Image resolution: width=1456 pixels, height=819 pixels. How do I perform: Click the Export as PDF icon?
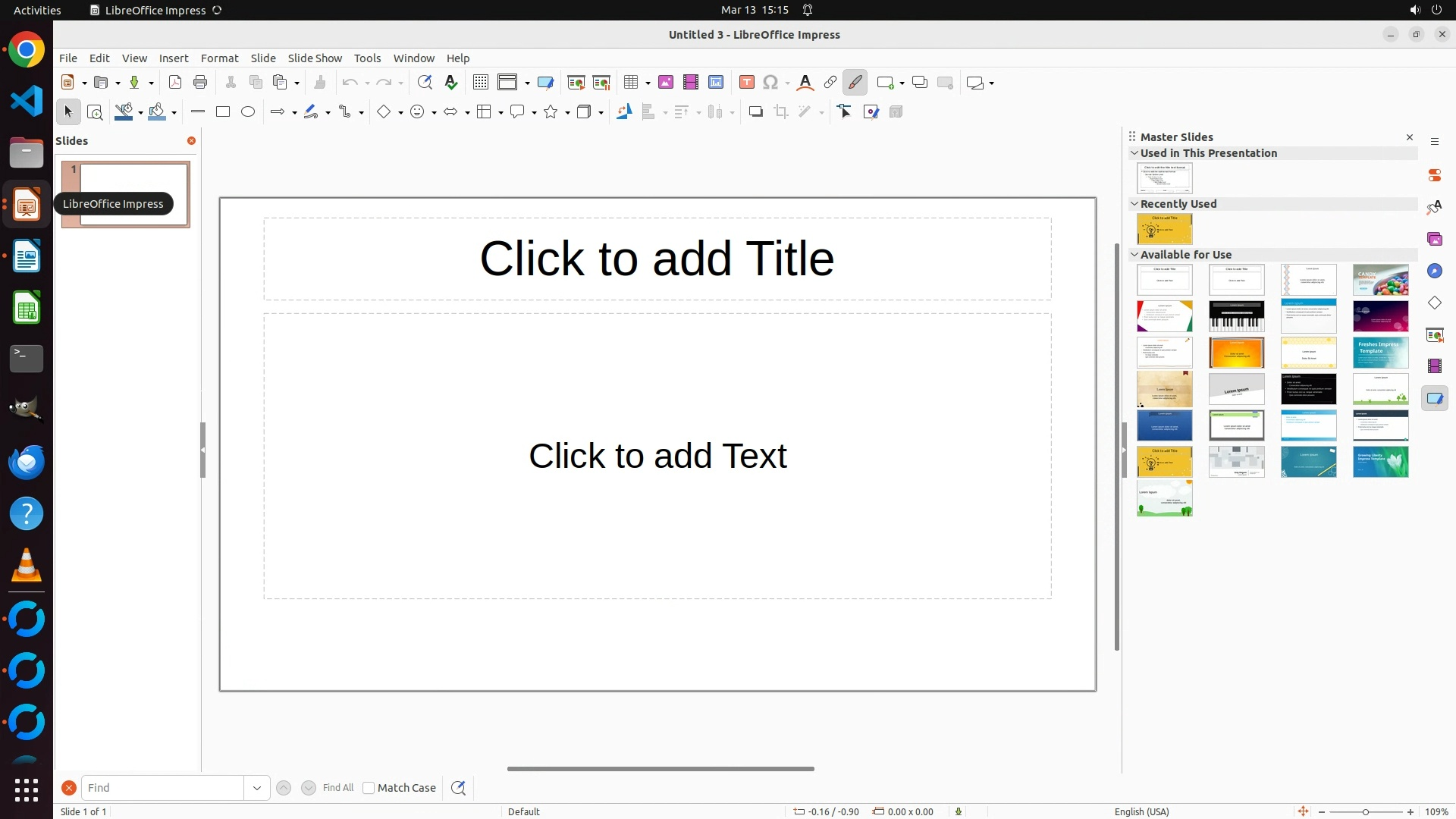point(175,83)
